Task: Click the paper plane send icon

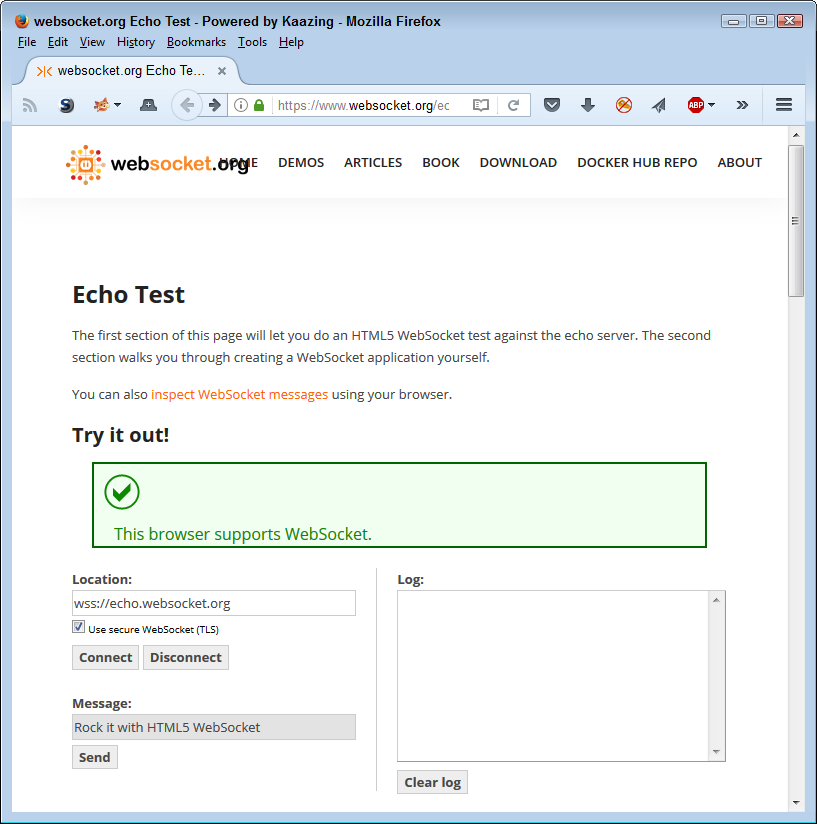Action: point(659,106)
